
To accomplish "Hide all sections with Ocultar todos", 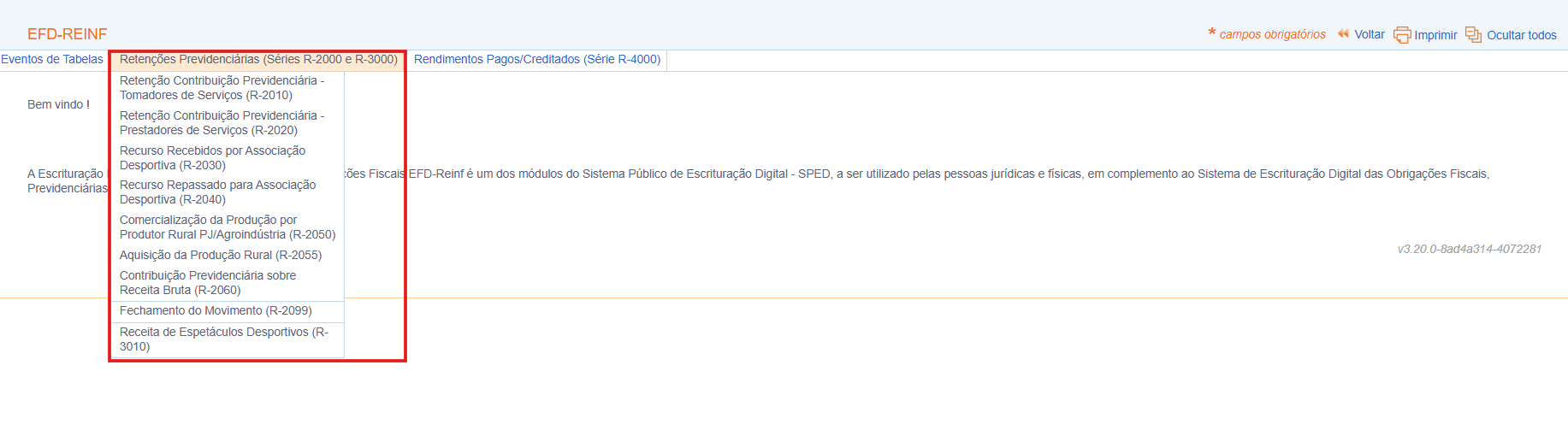I will pyautogui.click(x=1521, y=35).
